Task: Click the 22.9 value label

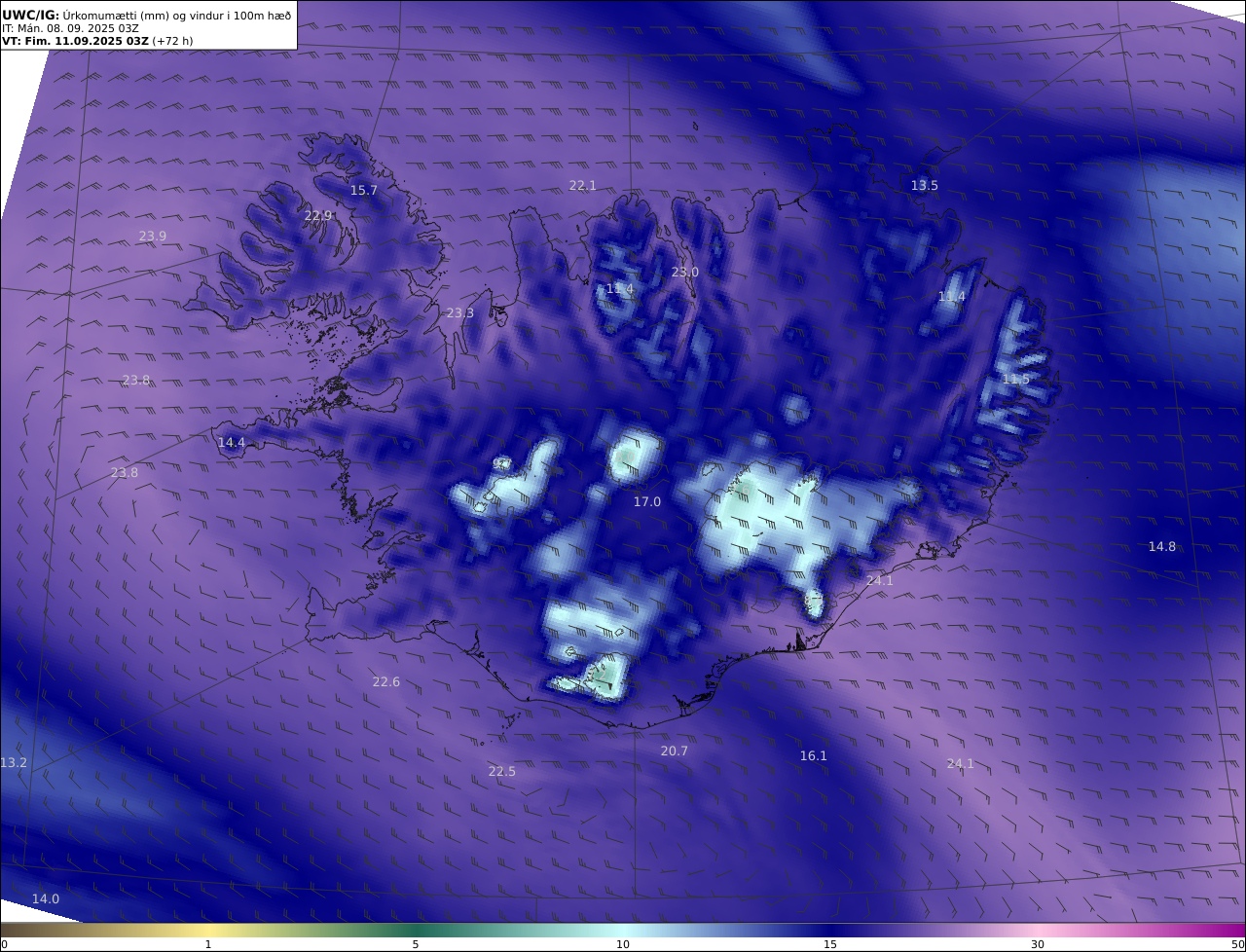Action: tap(318, 216)
